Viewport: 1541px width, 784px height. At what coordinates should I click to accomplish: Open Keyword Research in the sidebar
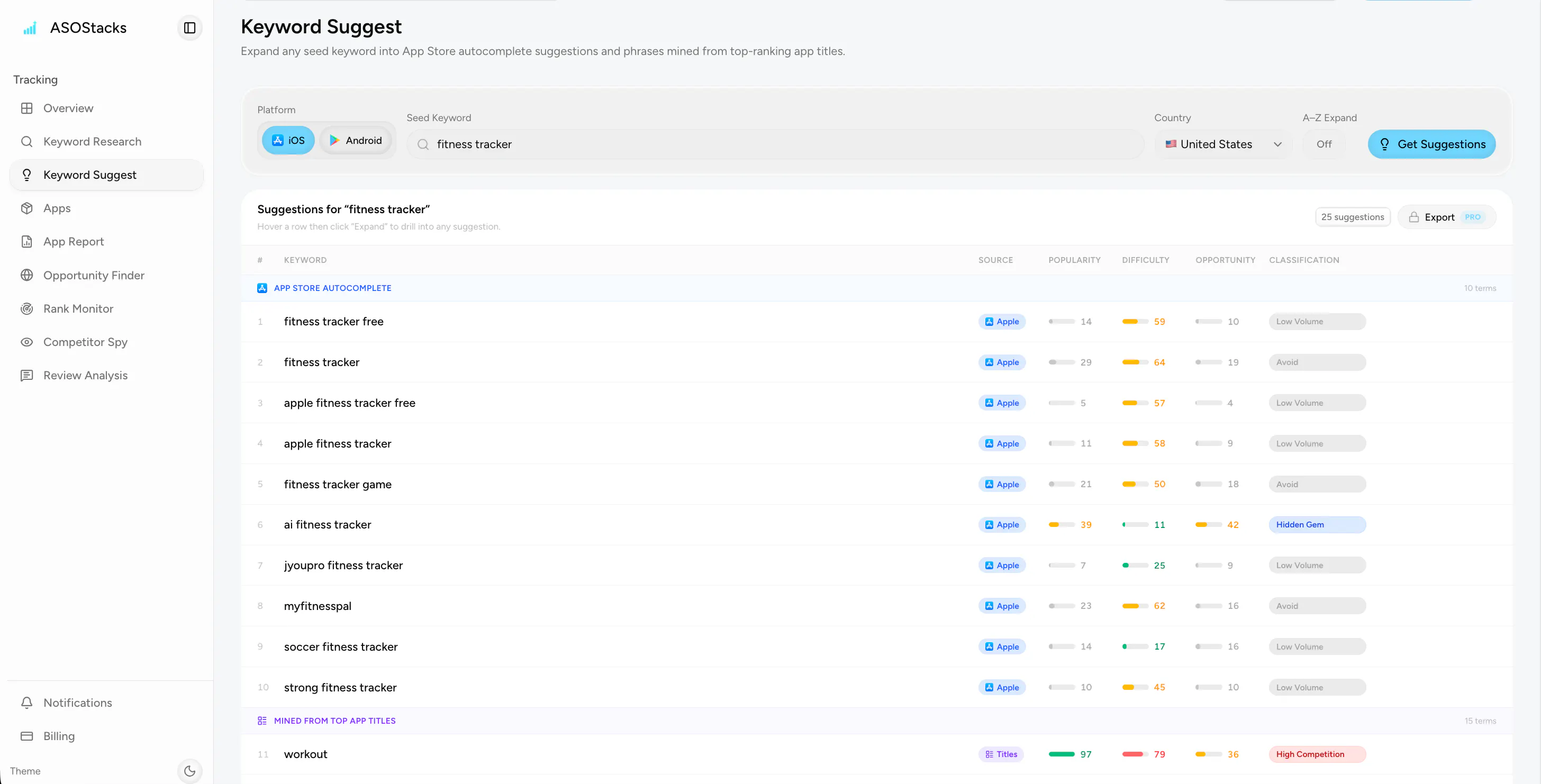pos(106,142)
